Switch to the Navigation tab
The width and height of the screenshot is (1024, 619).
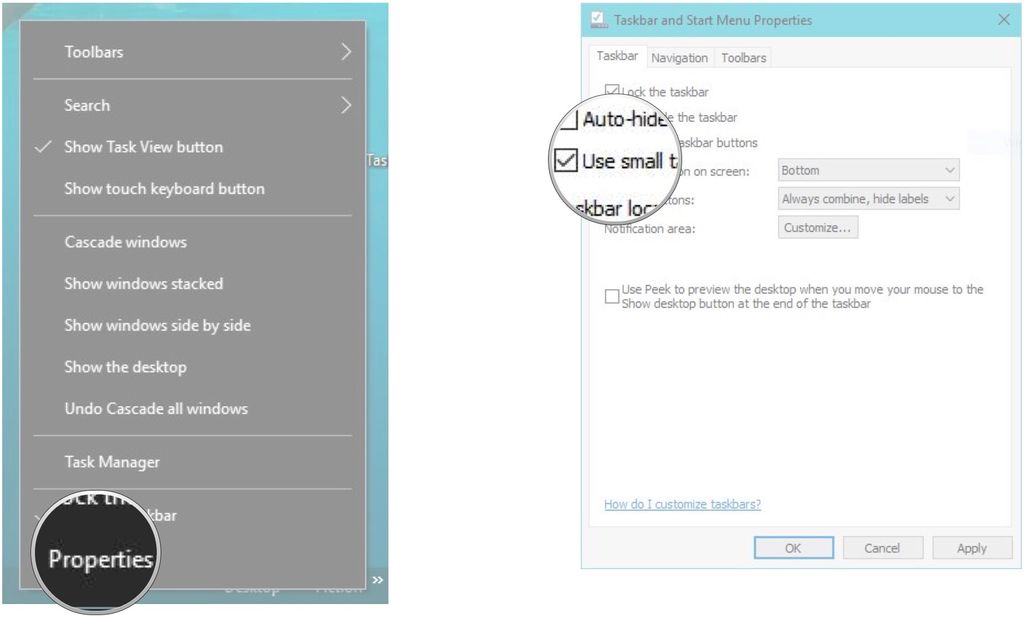click(679, 57)
